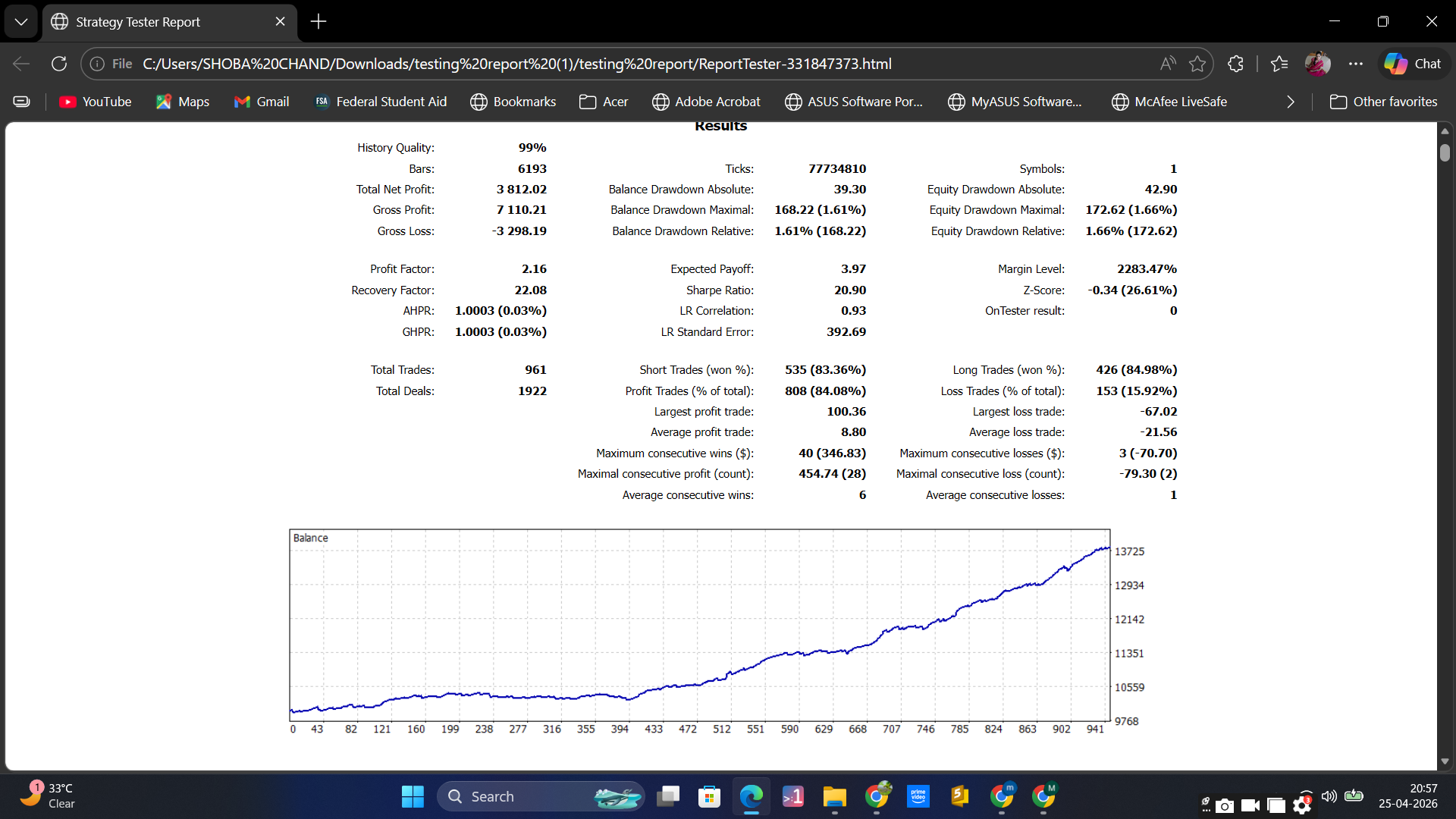The width and height of the screenshot is (1456, 819).
Task: Click the address bar file path
Action: (x=517, y=64)
